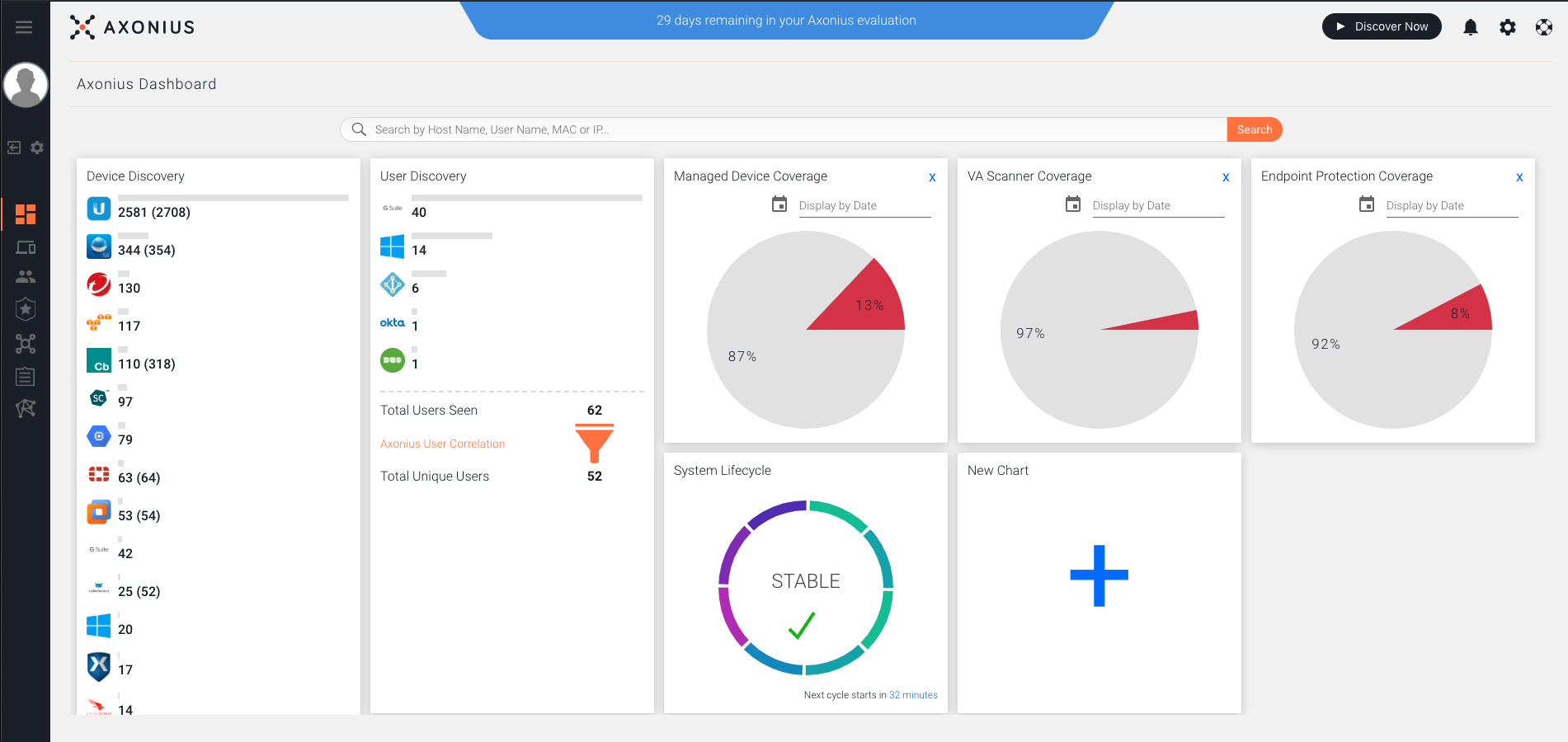Screen dimensions: 1568x742
Task: Click the AWS adapter icon in Device Discovery
Action: [x=99, y=322]
